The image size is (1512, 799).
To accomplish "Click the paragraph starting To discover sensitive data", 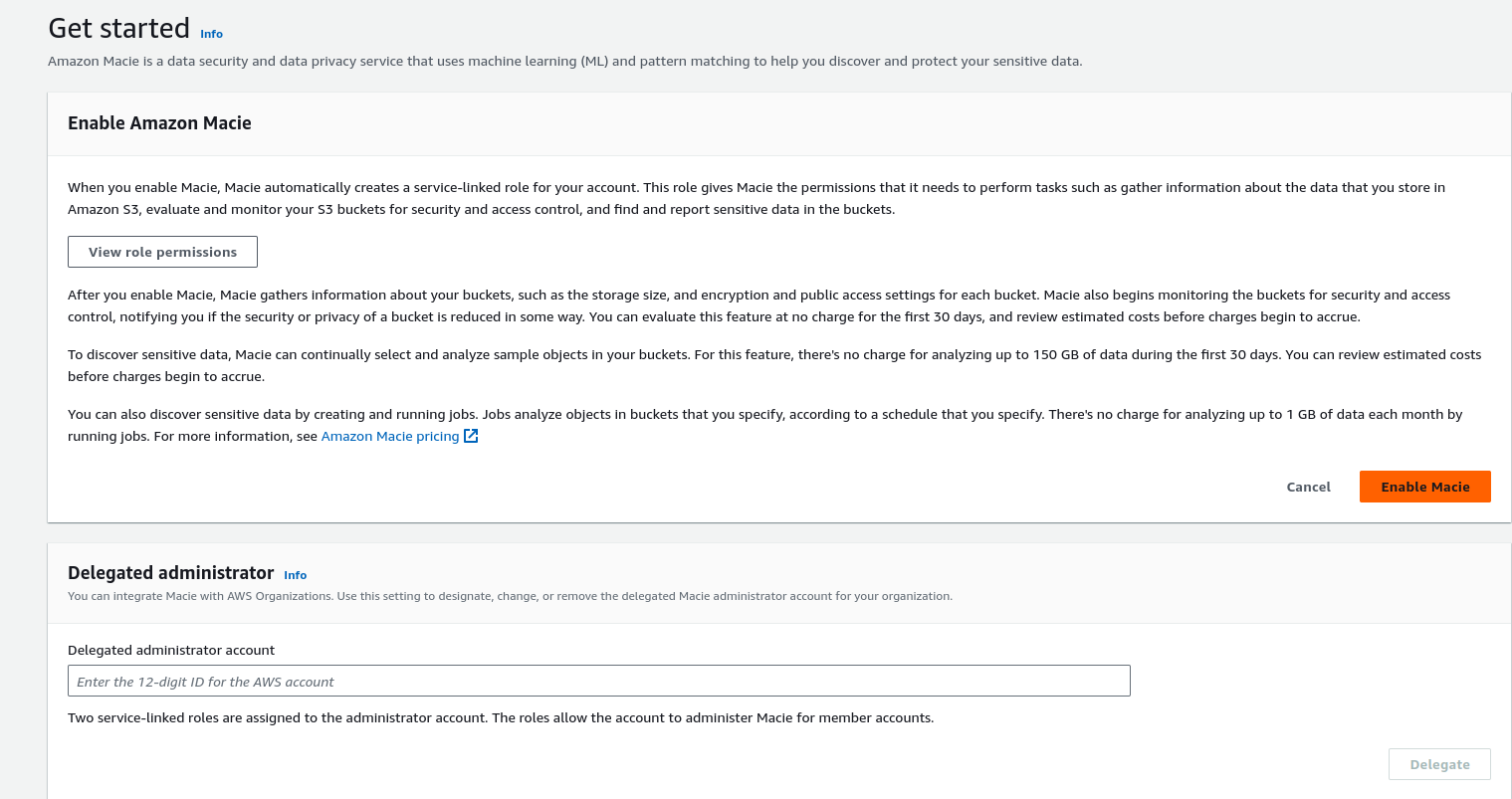I will pos(774,365).
